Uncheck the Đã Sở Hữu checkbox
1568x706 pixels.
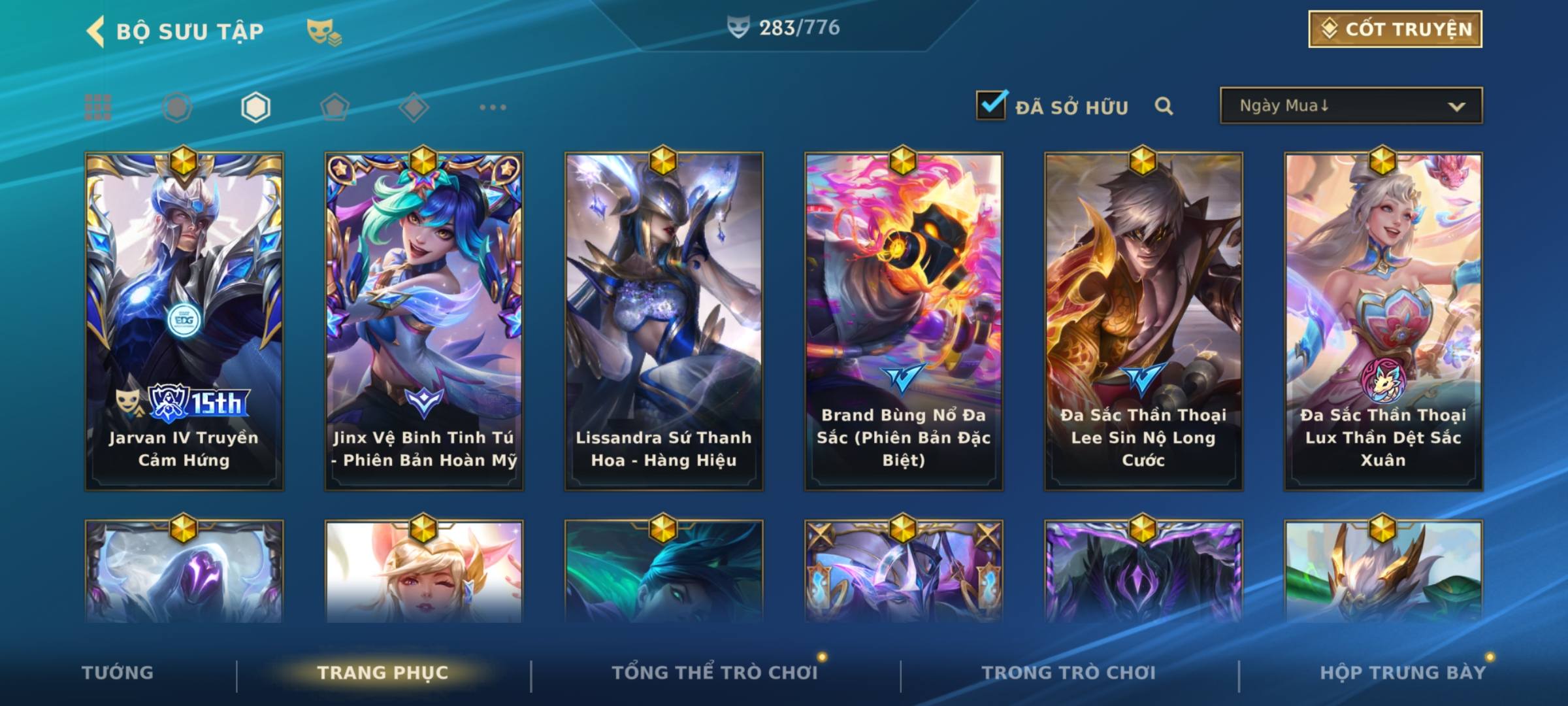pos(991,105)
